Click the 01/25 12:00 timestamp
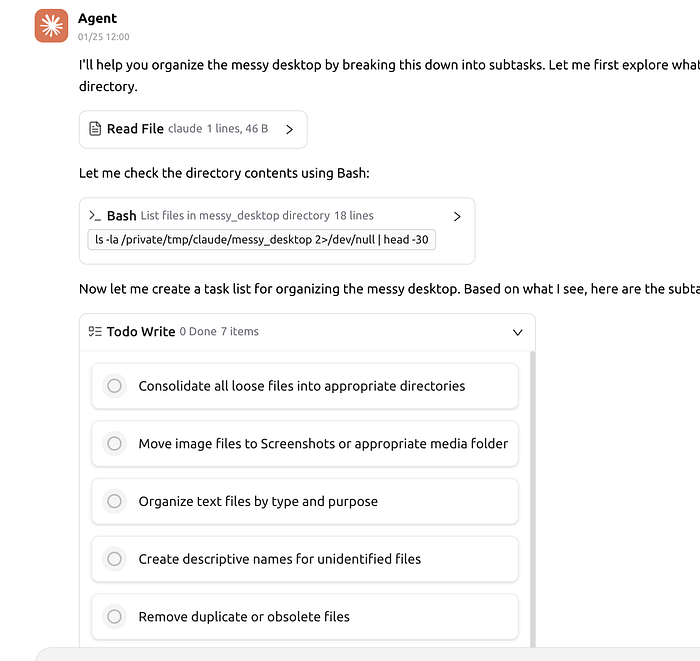700x661 pixels. point(104,37)
